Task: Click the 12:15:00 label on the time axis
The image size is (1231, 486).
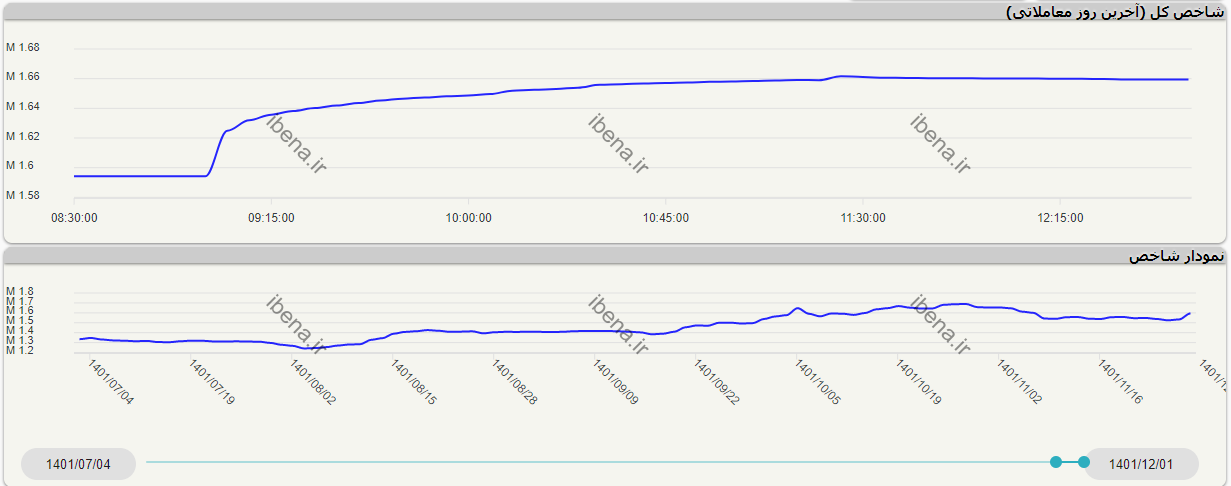Action: 1061,218
